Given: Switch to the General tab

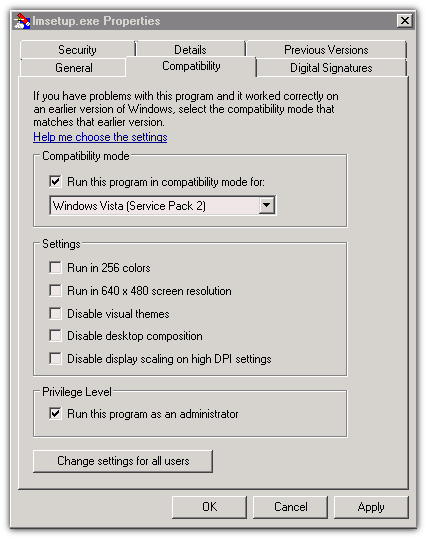Looking at the screenshot, I should point(74,67).
